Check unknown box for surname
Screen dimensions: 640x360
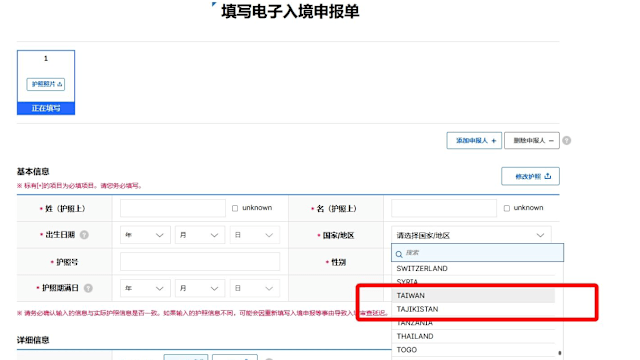pyautogui.click(x=235, y=208)
